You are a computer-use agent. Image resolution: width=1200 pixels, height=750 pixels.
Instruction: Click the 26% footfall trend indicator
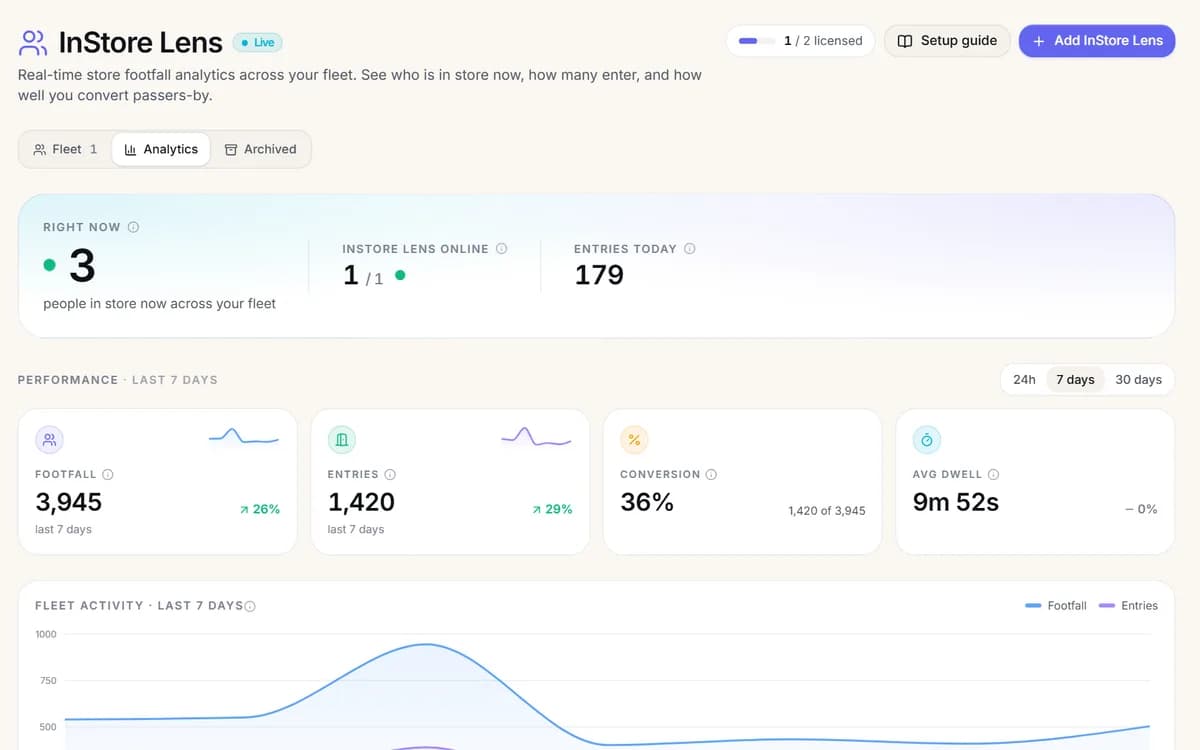coord(260,509)
